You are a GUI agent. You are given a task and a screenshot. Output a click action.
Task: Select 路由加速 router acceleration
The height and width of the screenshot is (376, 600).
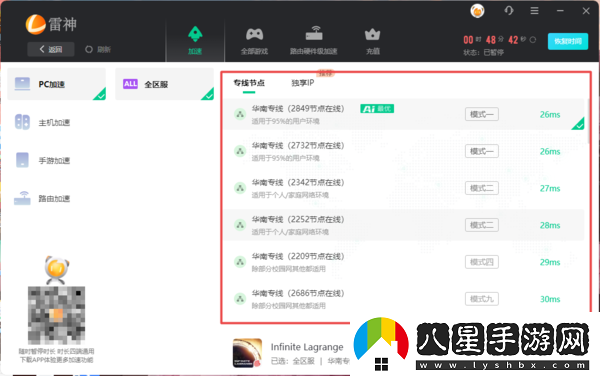(x=42, y=198)
